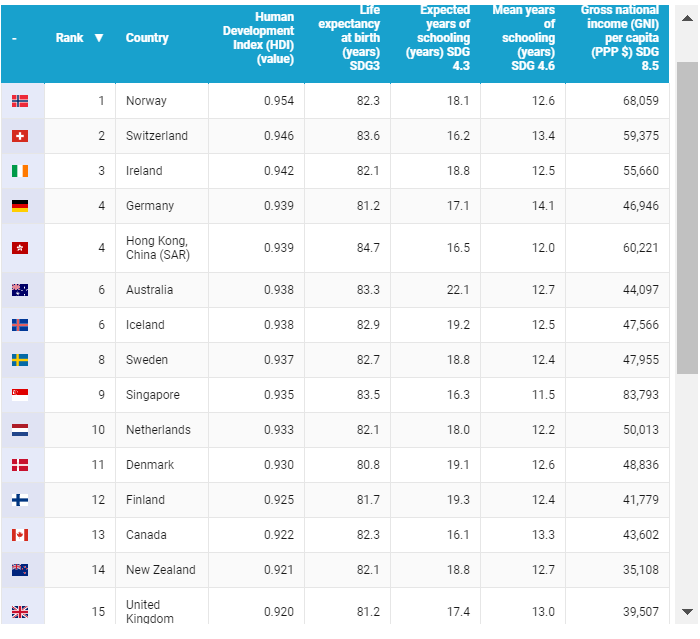700x639 pixels.
Task: Sort by Life expectancy at birth header
Action: 349,38
